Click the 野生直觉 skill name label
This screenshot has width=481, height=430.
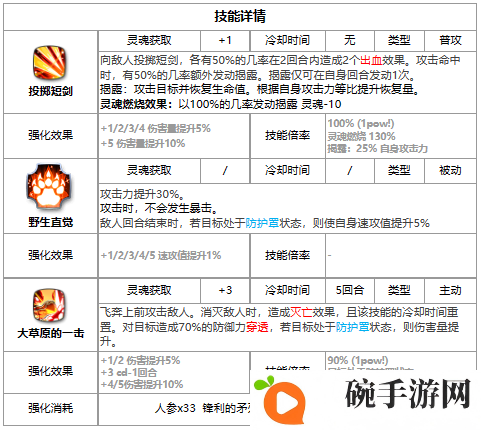[50, 222]
